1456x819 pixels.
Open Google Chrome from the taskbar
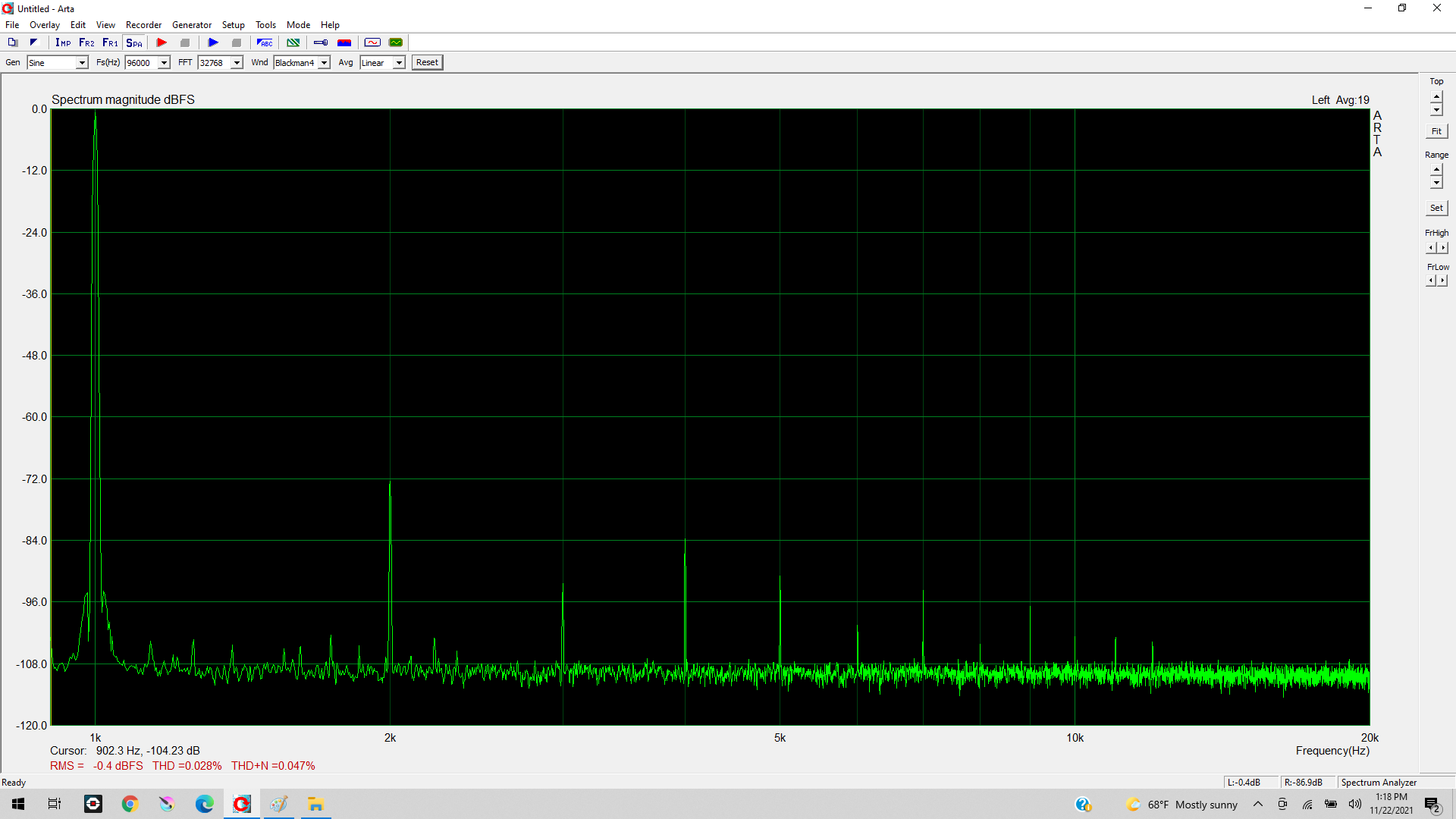coord(130,804)
